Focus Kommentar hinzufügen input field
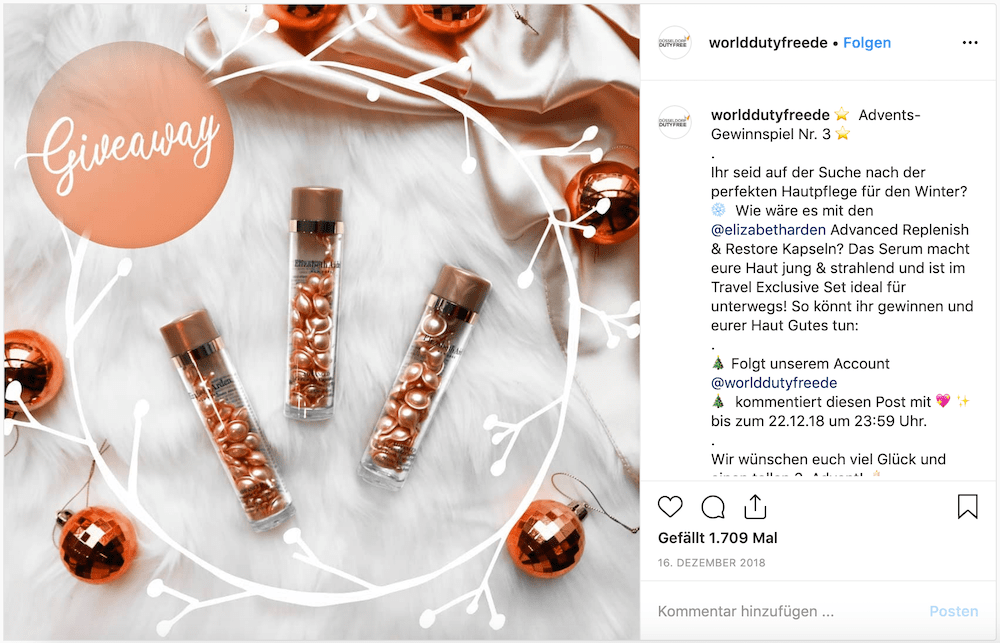1000x643 pixels. pyautogui.click(x=791, y=611)
